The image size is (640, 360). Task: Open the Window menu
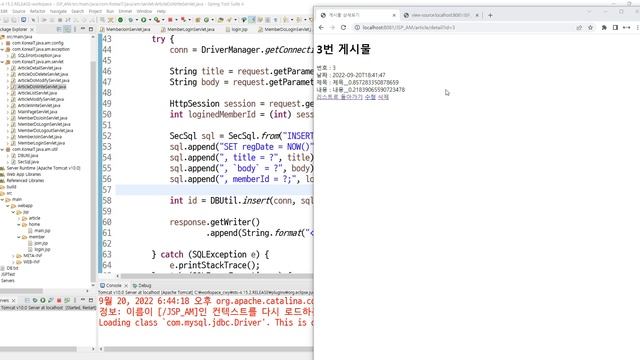tap(144, 11)
